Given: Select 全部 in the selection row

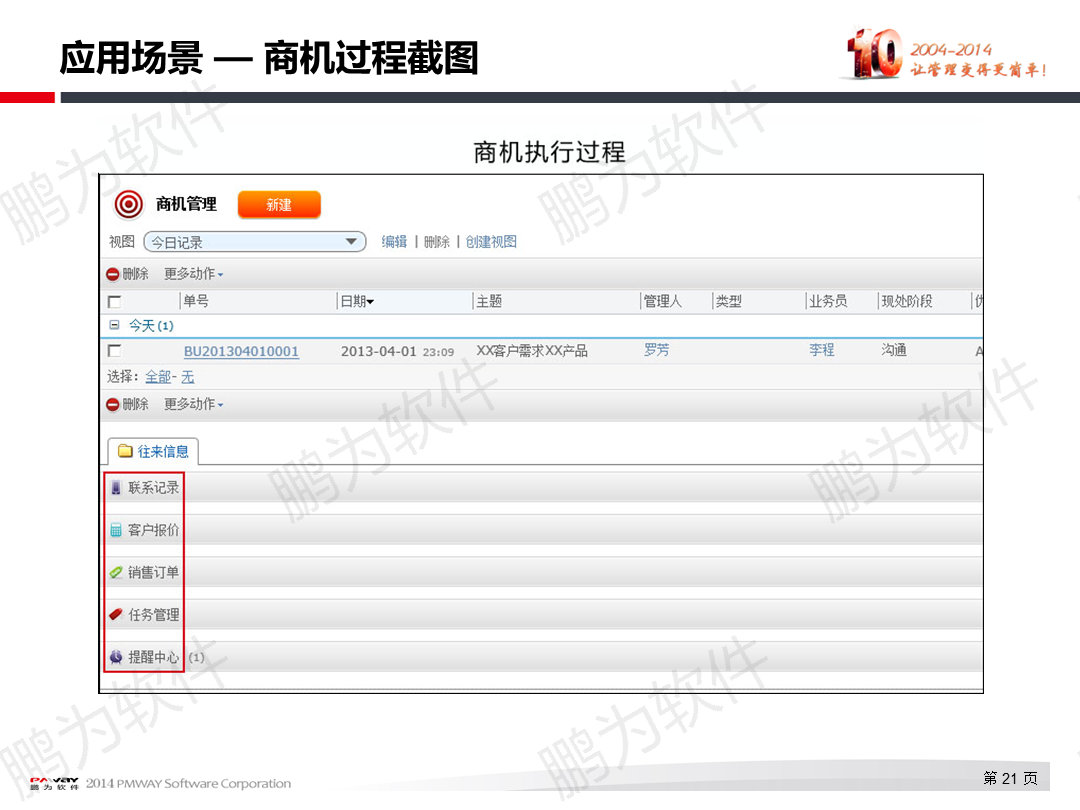Looking at the screenshot, I should point(158,377).
